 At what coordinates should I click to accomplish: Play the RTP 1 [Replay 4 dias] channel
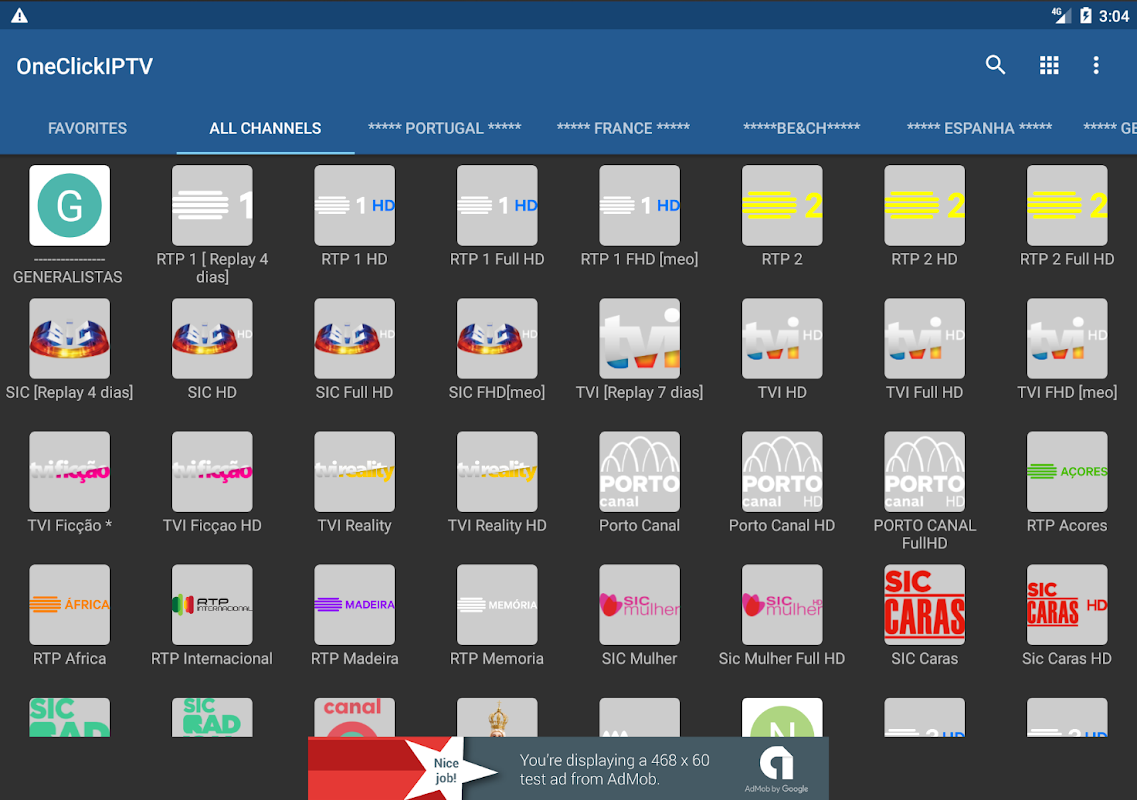(x=212, y=205)
